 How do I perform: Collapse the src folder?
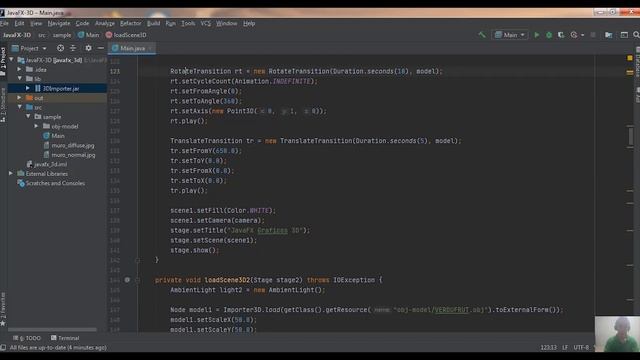[19, 107]
